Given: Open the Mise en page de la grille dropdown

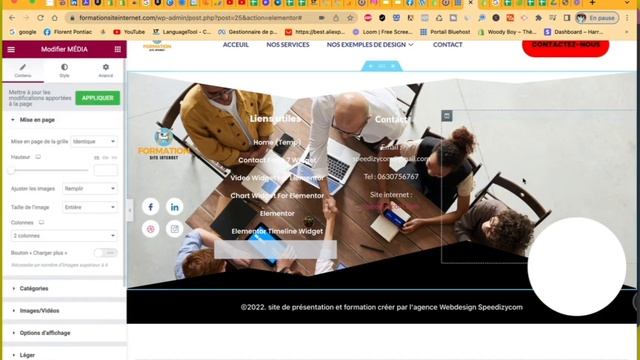Looking at the screenshot, I should [x=94, y=141].
